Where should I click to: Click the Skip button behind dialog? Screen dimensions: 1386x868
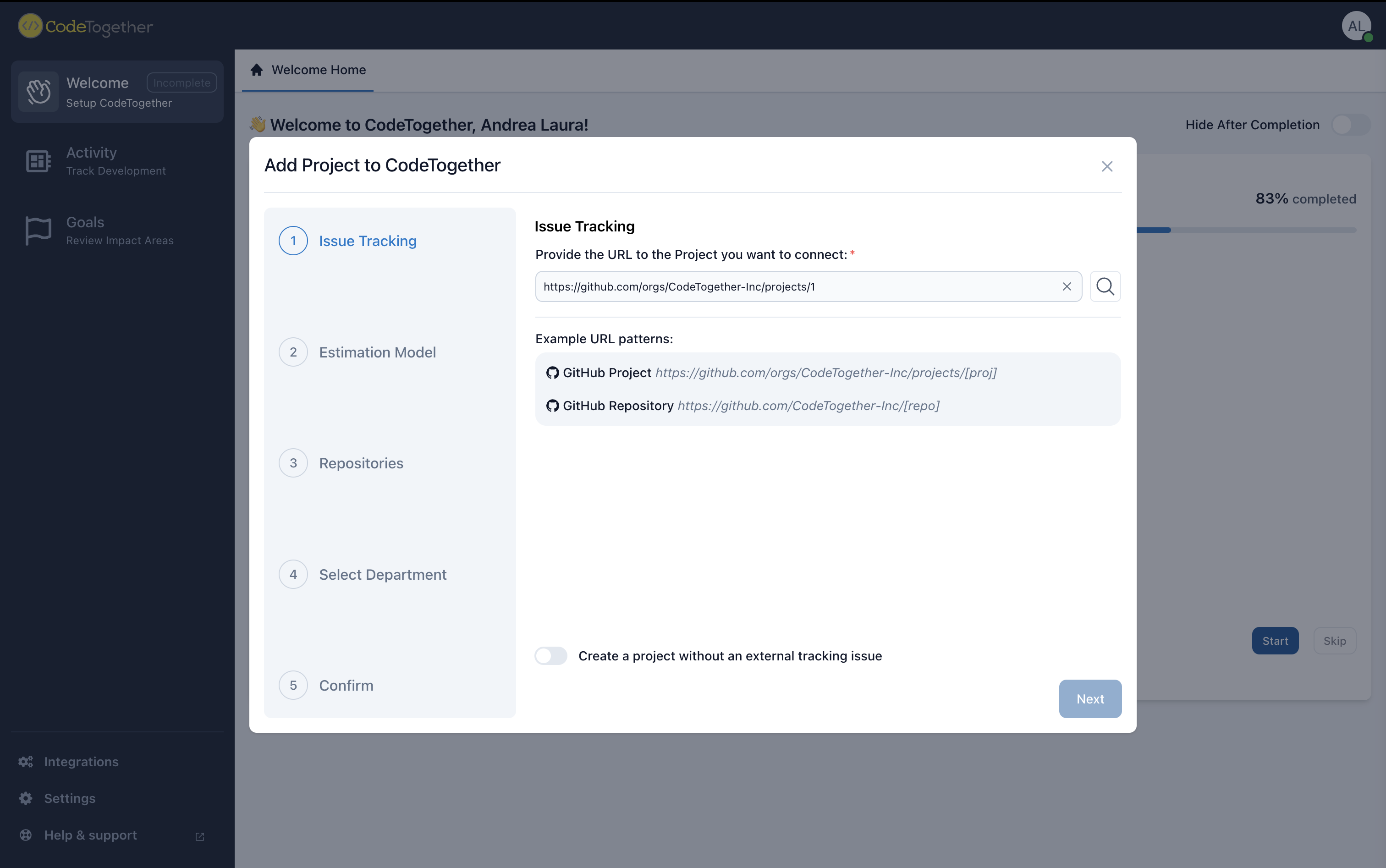(1334, 641)
